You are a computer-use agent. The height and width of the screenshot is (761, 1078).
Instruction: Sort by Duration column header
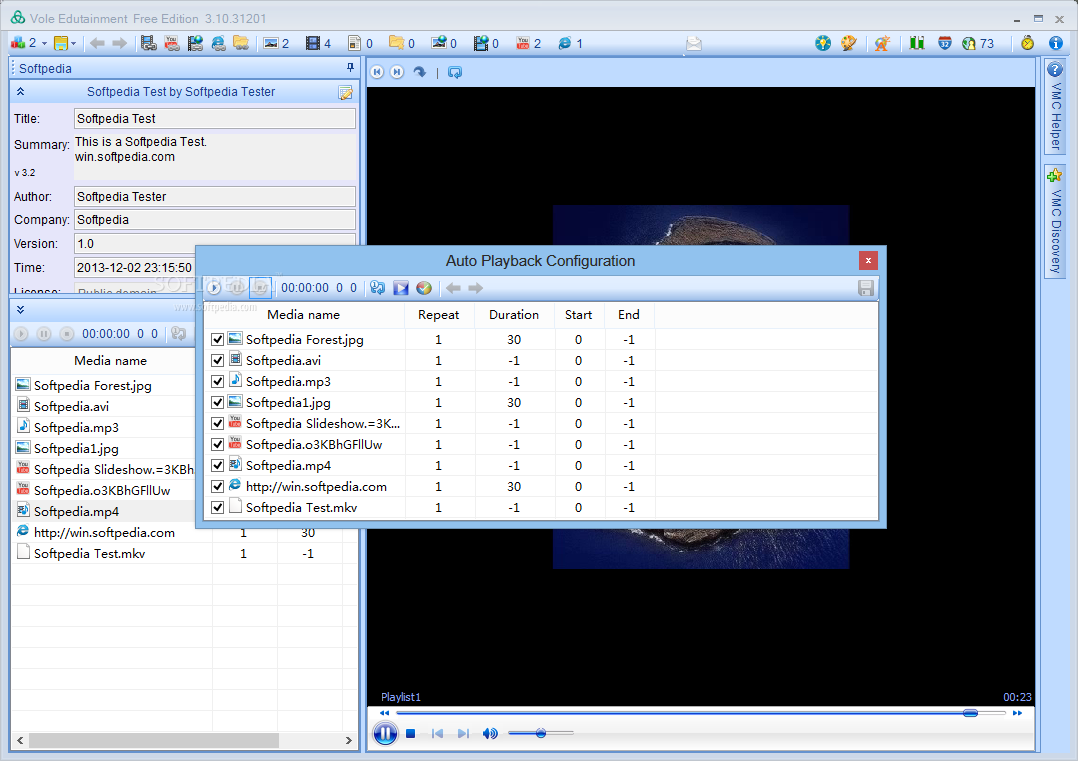514,315
